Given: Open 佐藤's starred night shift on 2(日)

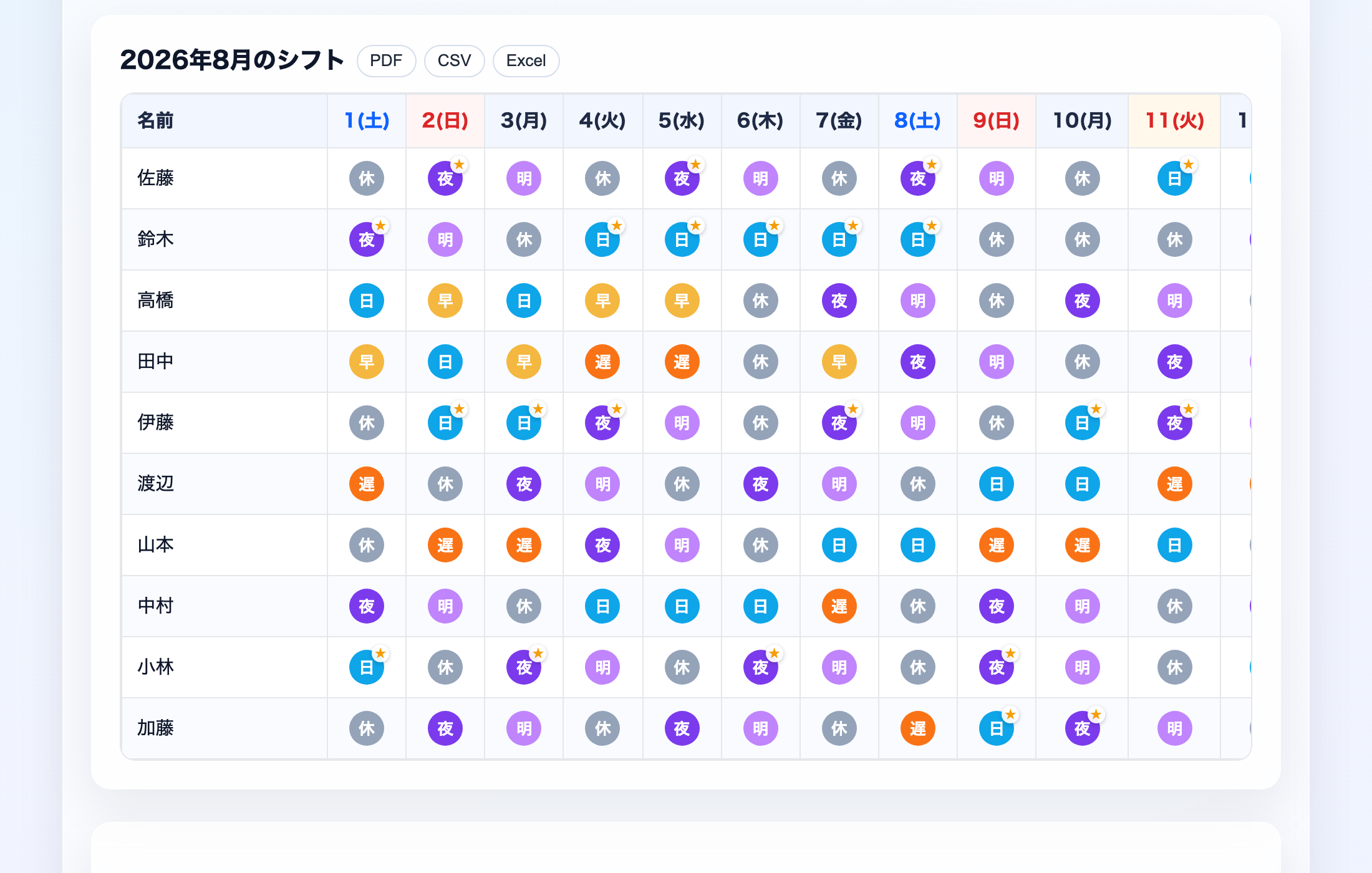Looking at the screenshot, I should tap(445, 178).
